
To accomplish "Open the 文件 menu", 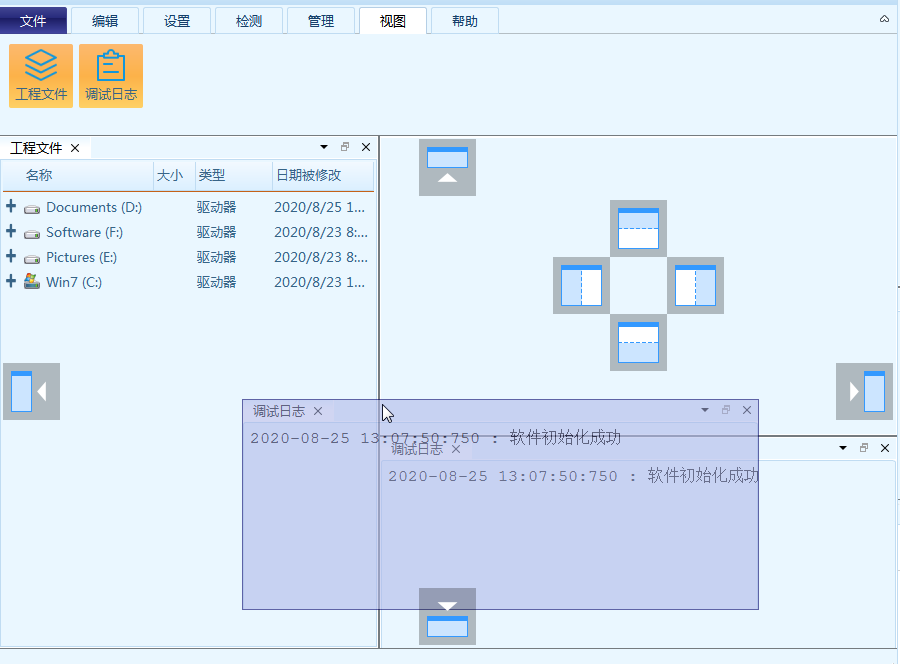I will tap(33, 19).
